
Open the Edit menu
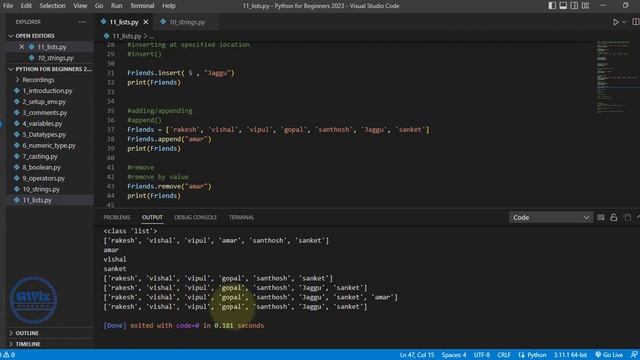click(x=26, y=6)
